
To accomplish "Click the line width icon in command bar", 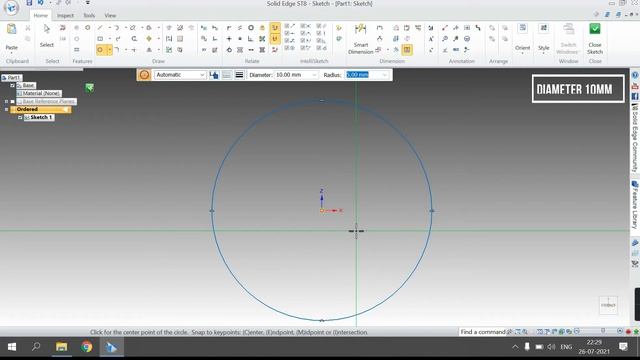I will pos(240,75).
